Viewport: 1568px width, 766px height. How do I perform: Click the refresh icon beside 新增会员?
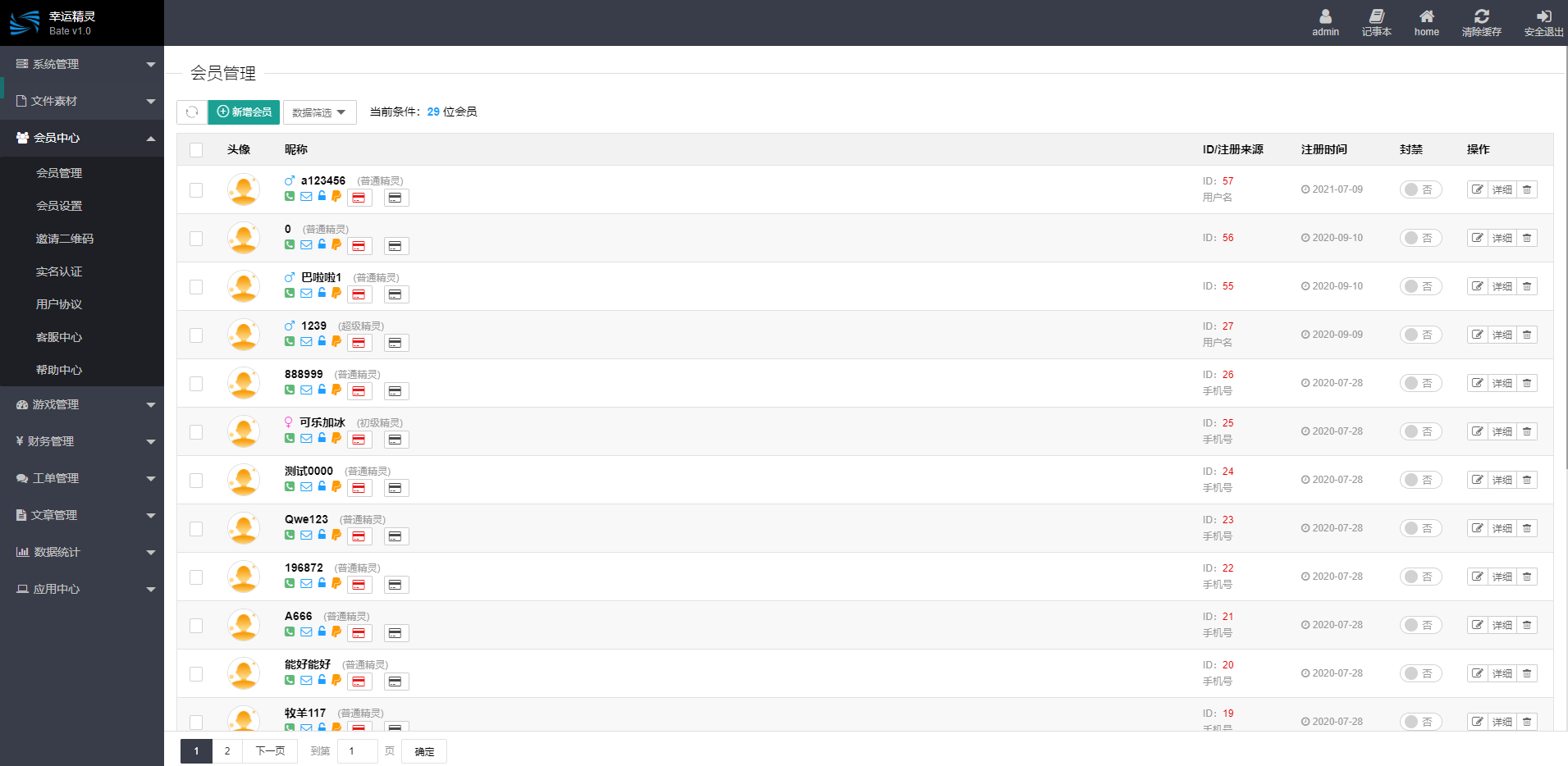(x=192, y=112)
